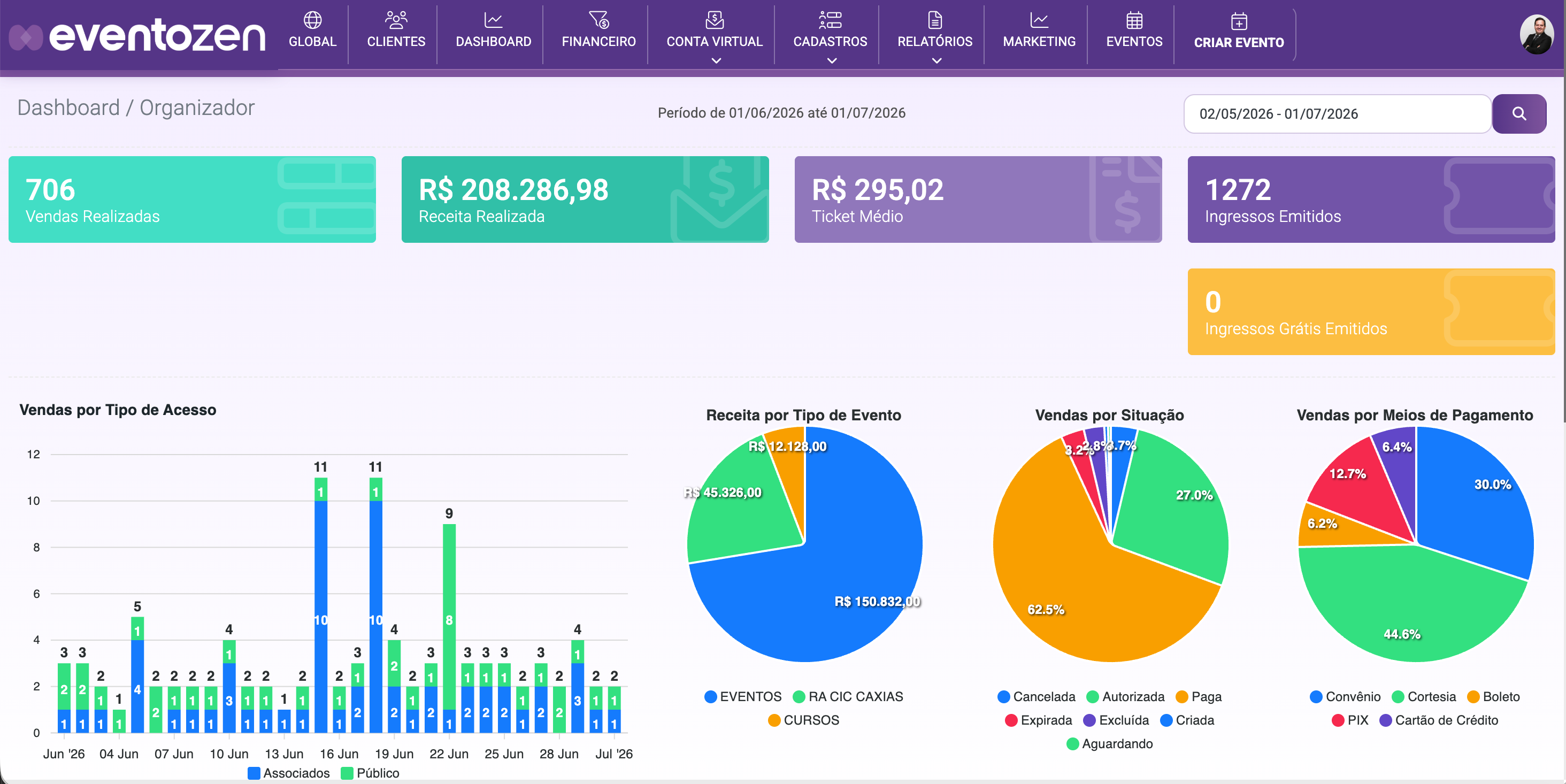Expand the Conta Virtual dropdown chevron
This screenshot has width=1566, height=784.
[716, 61]
